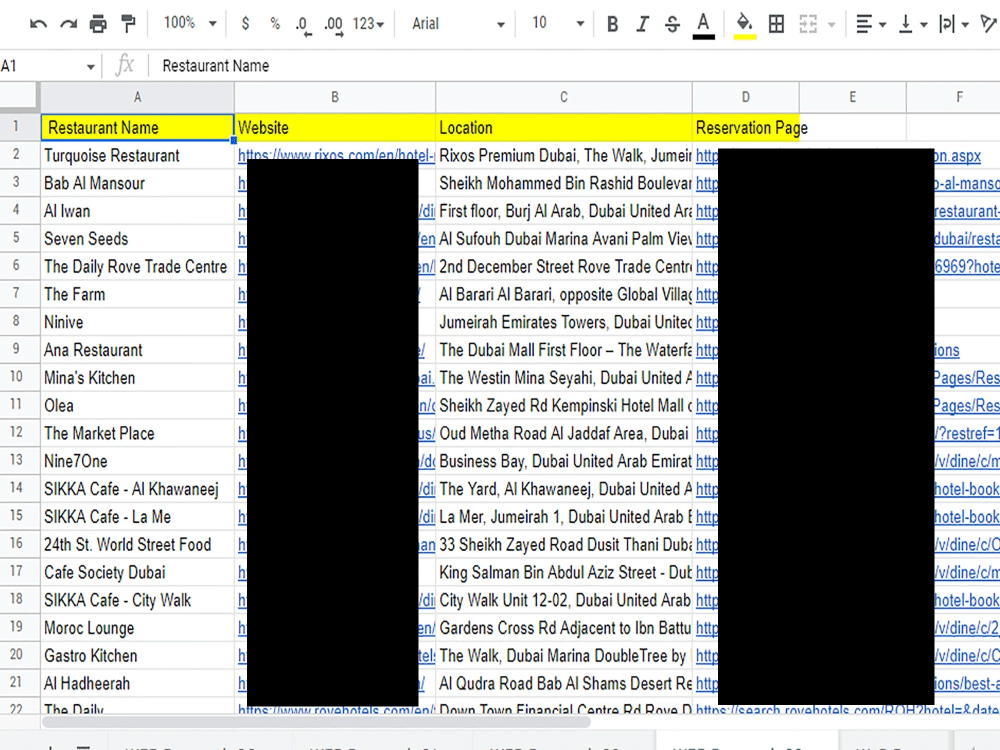The width and height of the screenshot is (1000, 750).
Task: Decrease decimal places
Action: click(304, 25)
